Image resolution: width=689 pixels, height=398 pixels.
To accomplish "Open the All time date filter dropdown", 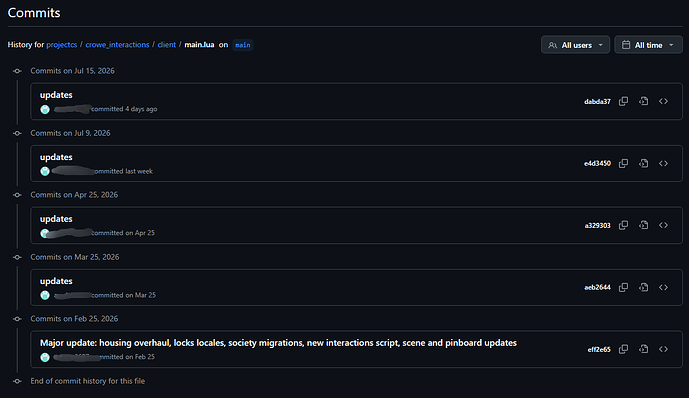I will 648,45.
